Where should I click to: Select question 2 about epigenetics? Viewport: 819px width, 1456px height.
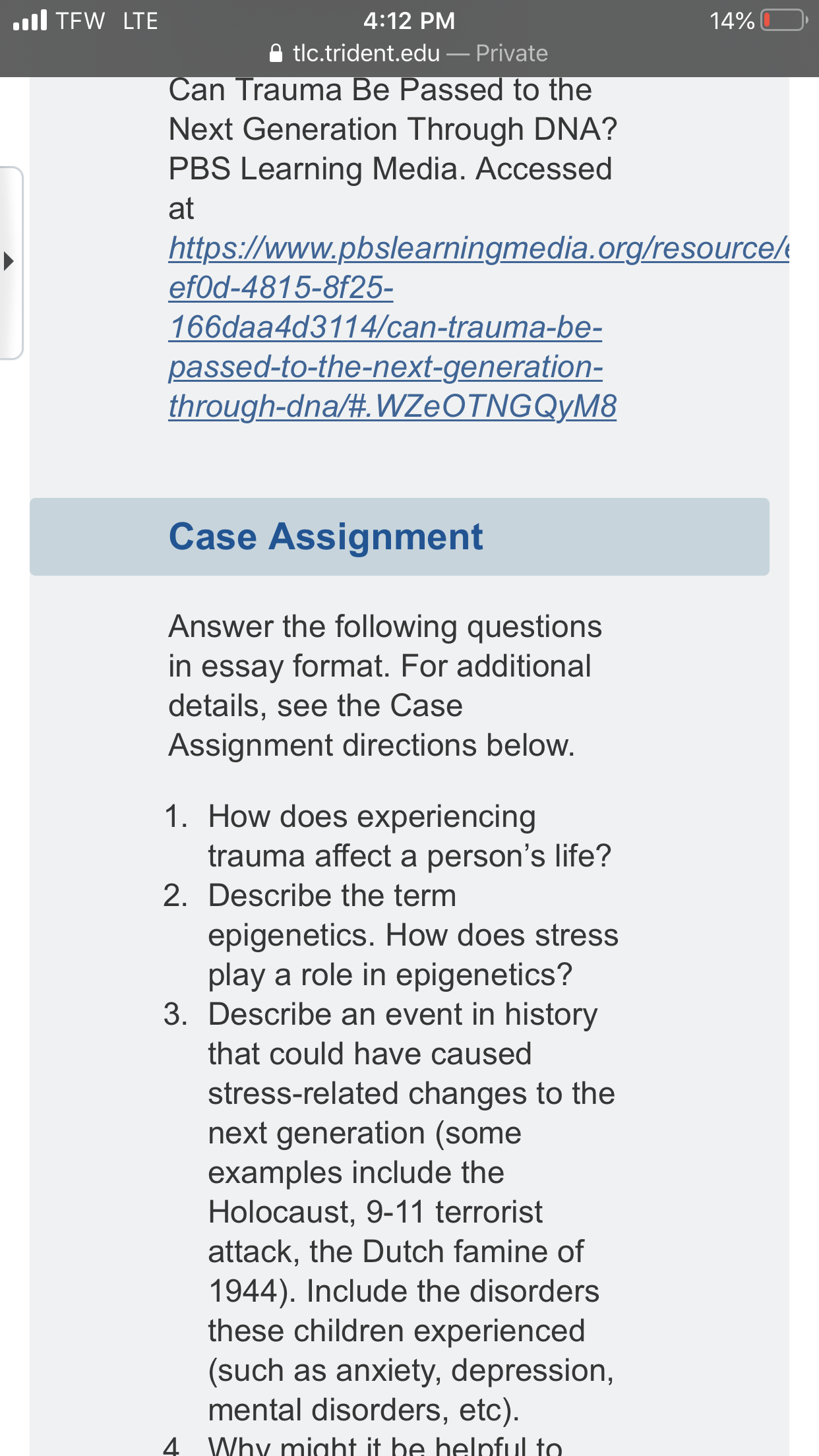point(390,935)
